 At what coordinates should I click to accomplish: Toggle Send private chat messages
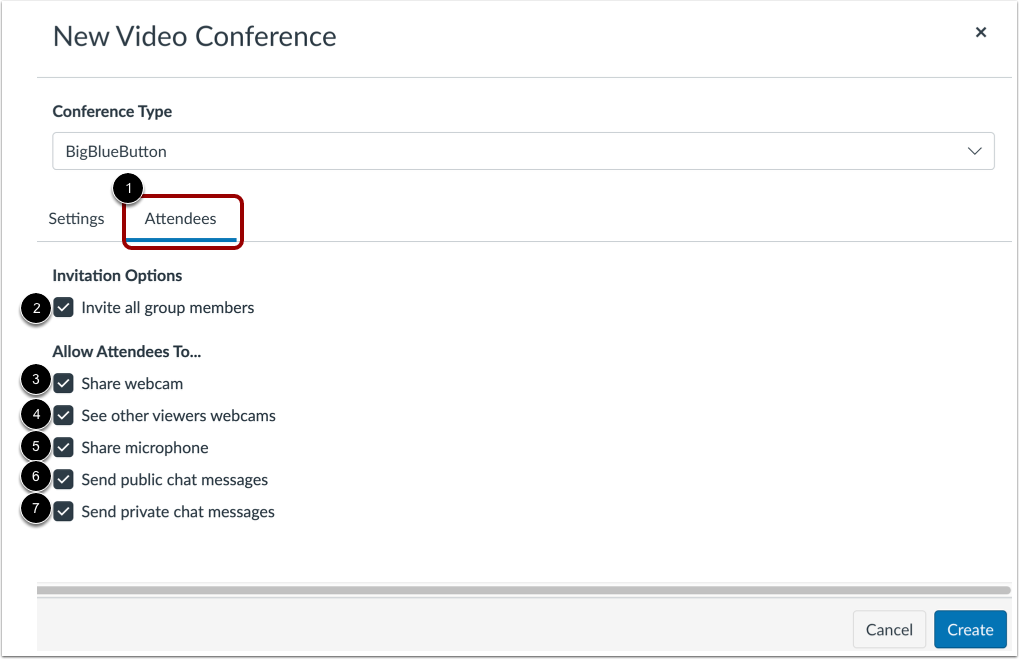click(x=64, y=511)
